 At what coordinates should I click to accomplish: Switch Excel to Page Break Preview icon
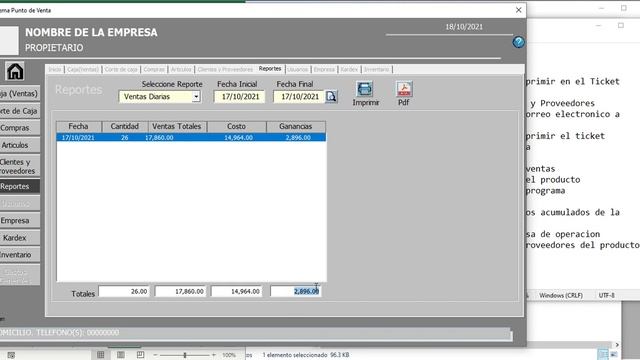click(x=140, y=355)
